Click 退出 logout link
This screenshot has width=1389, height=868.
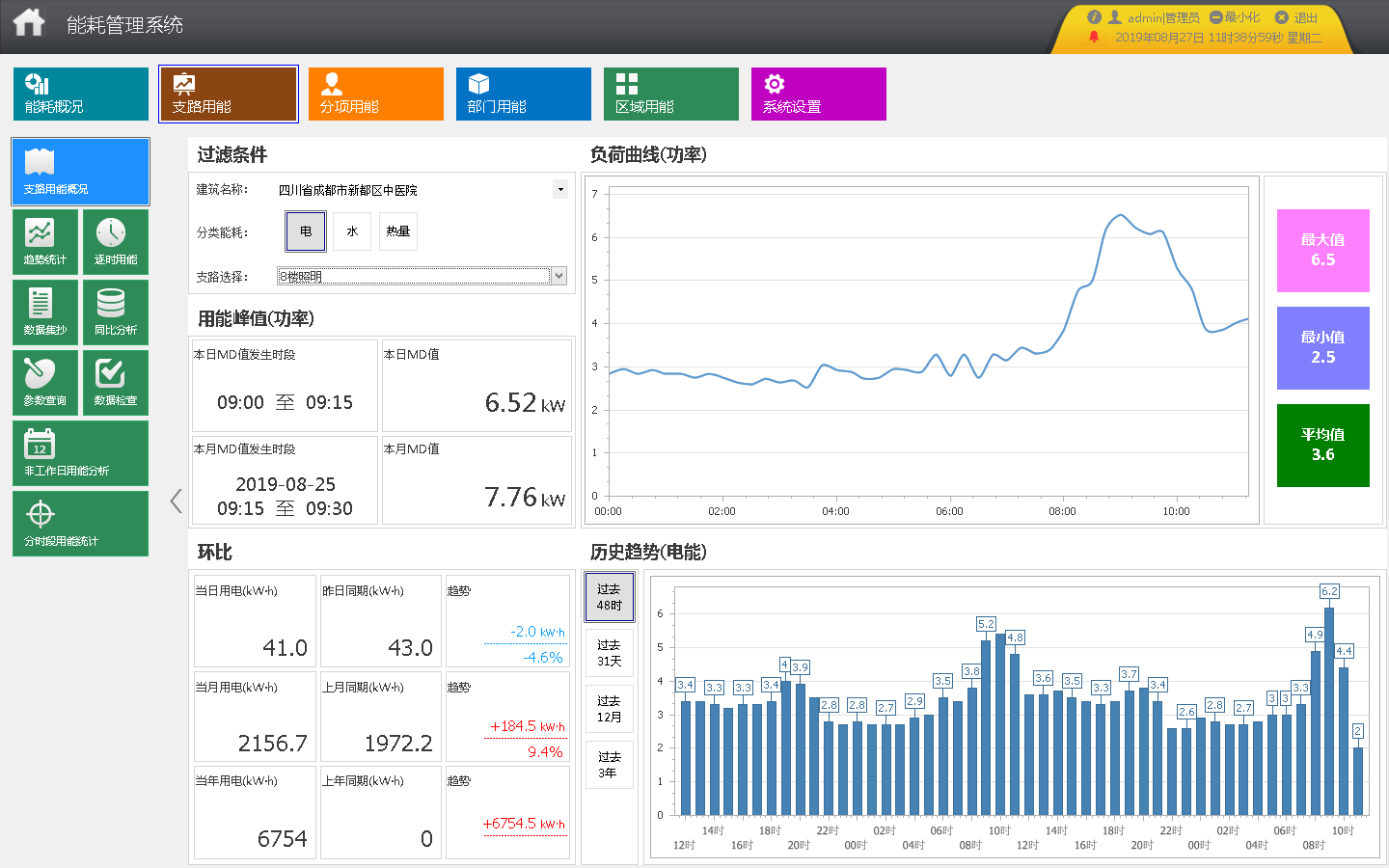tap(1296, 17)
